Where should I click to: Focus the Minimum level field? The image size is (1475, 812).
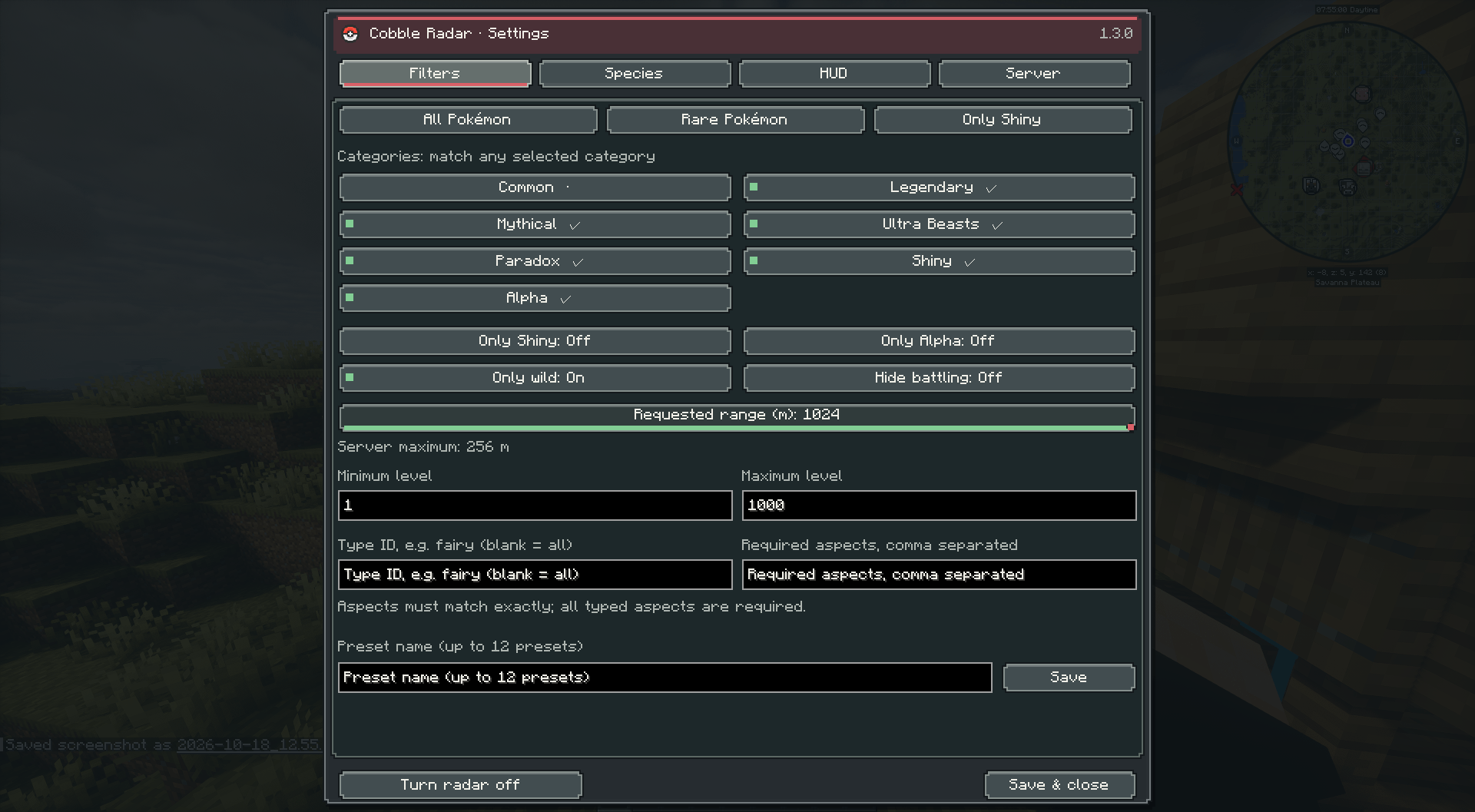coord(535,505)
